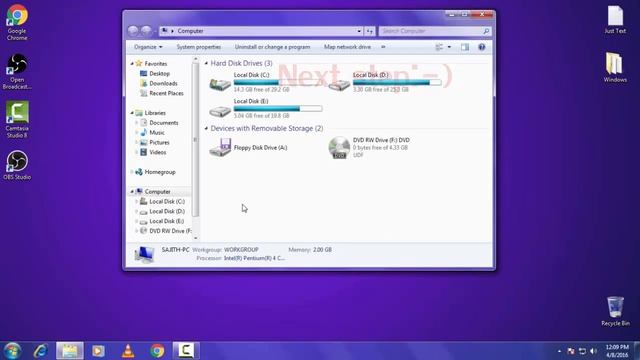Select the Just Text file on desktop

615,20
